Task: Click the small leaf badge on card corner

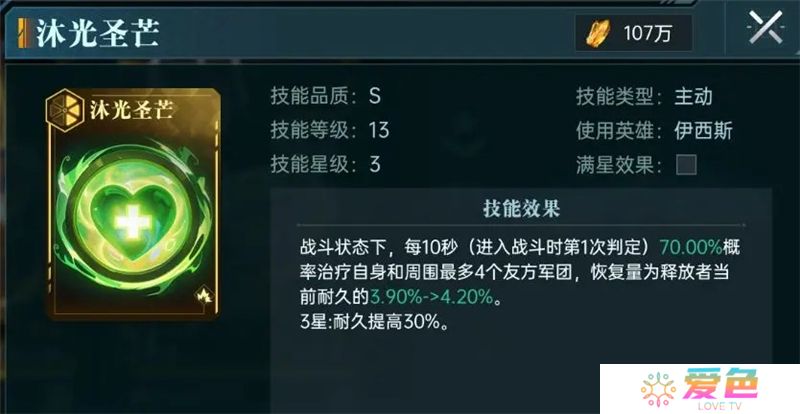Action: (204, 296)
